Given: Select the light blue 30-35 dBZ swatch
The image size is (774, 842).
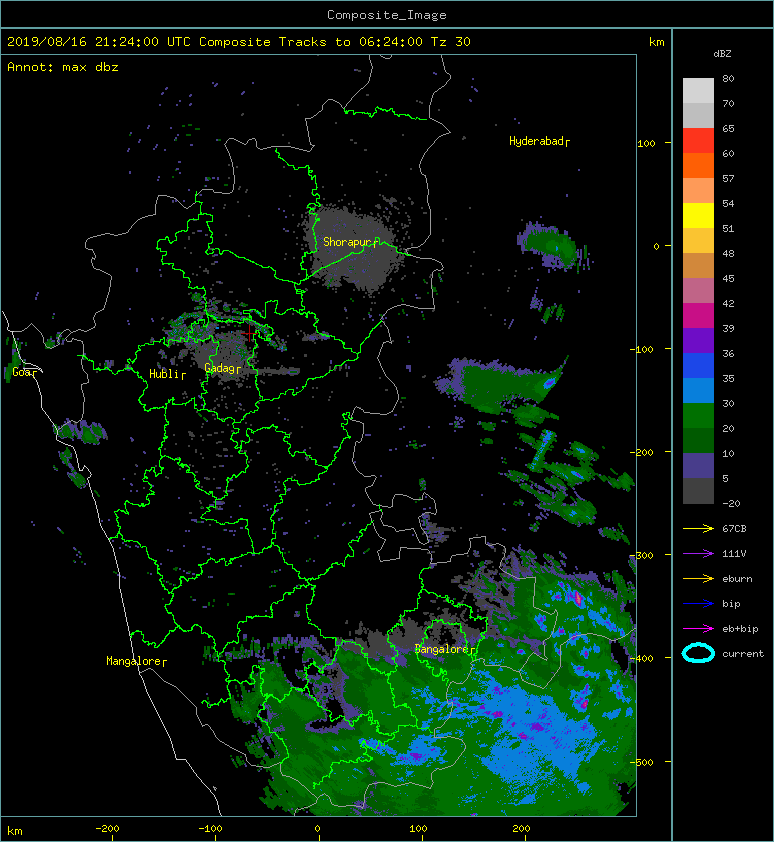Looking at the screenshot, I should (x=698, y=390).
